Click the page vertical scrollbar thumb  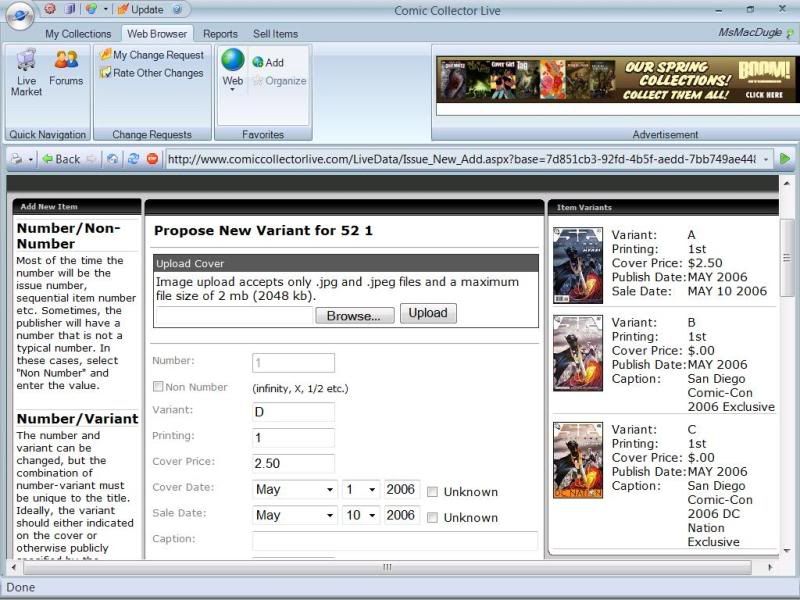click(787, 259)
